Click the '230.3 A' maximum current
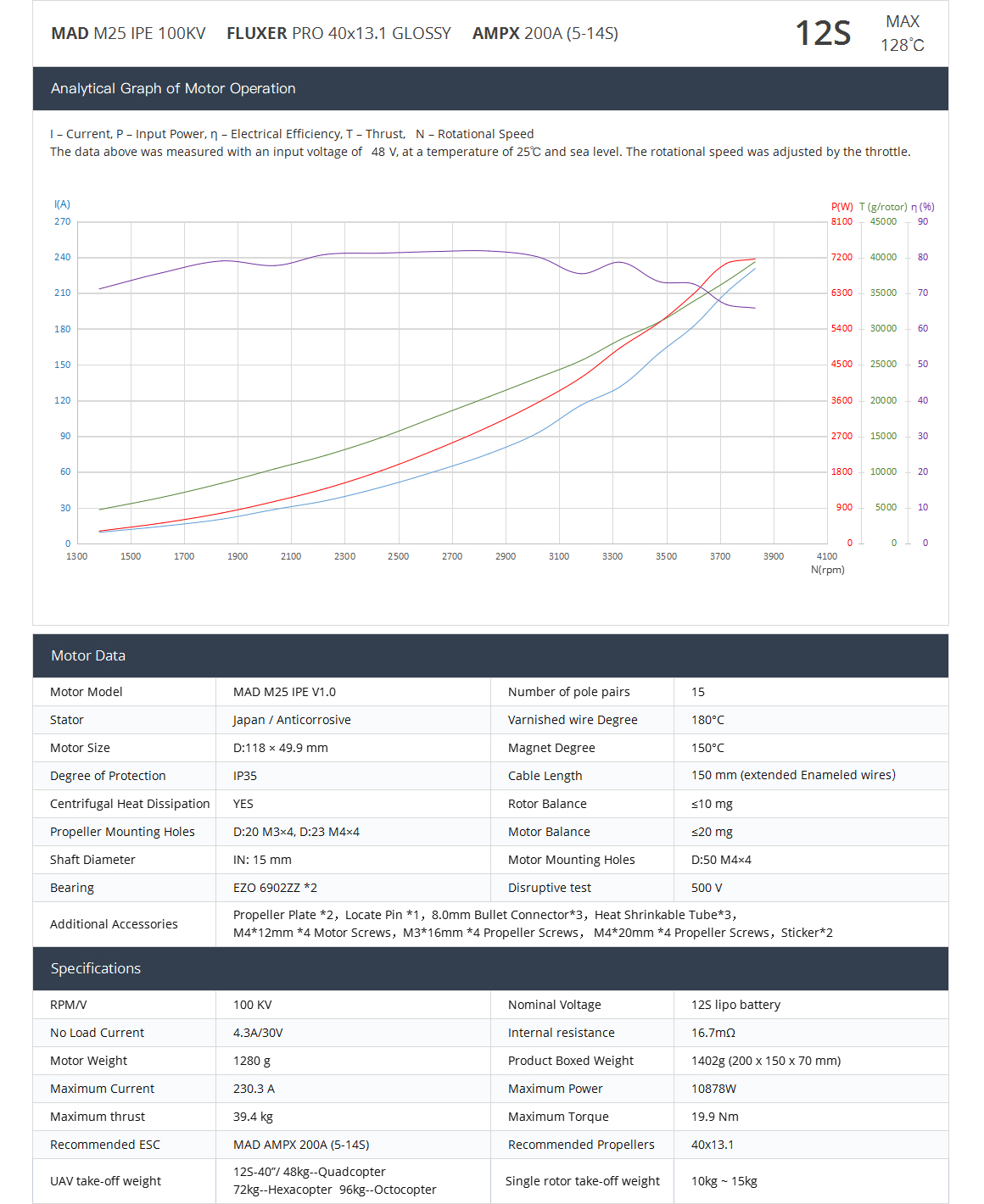The width and height of the screenshot is (984, 1204). click(x=254, y=1089)
